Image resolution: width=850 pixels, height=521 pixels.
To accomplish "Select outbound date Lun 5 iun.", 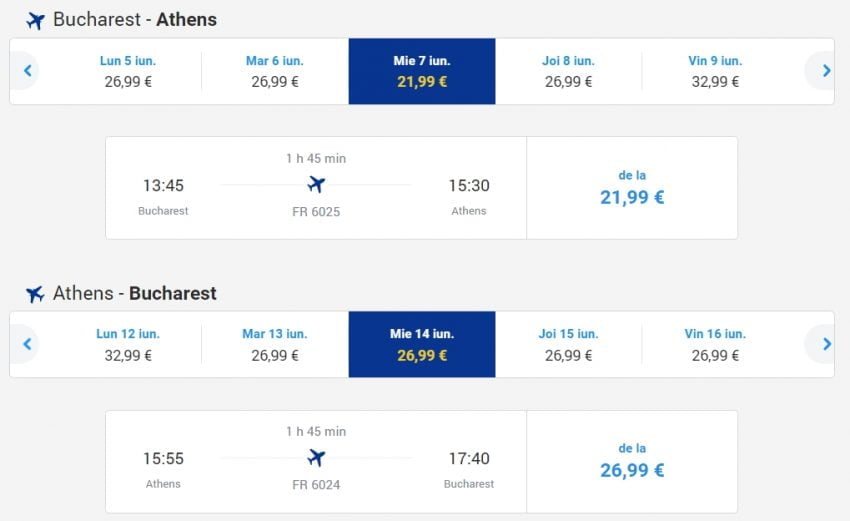I will click(128, 71).
